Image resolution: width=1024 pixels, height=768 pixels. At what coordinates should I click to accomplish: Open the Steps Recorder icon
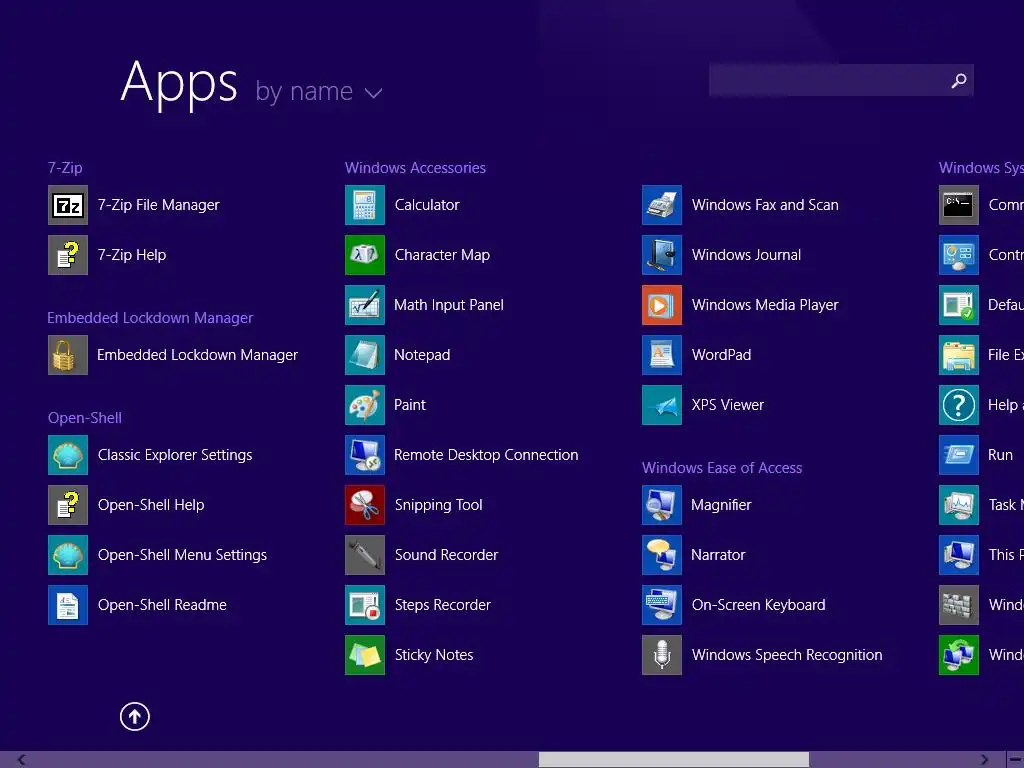click(x=365, y=605)
